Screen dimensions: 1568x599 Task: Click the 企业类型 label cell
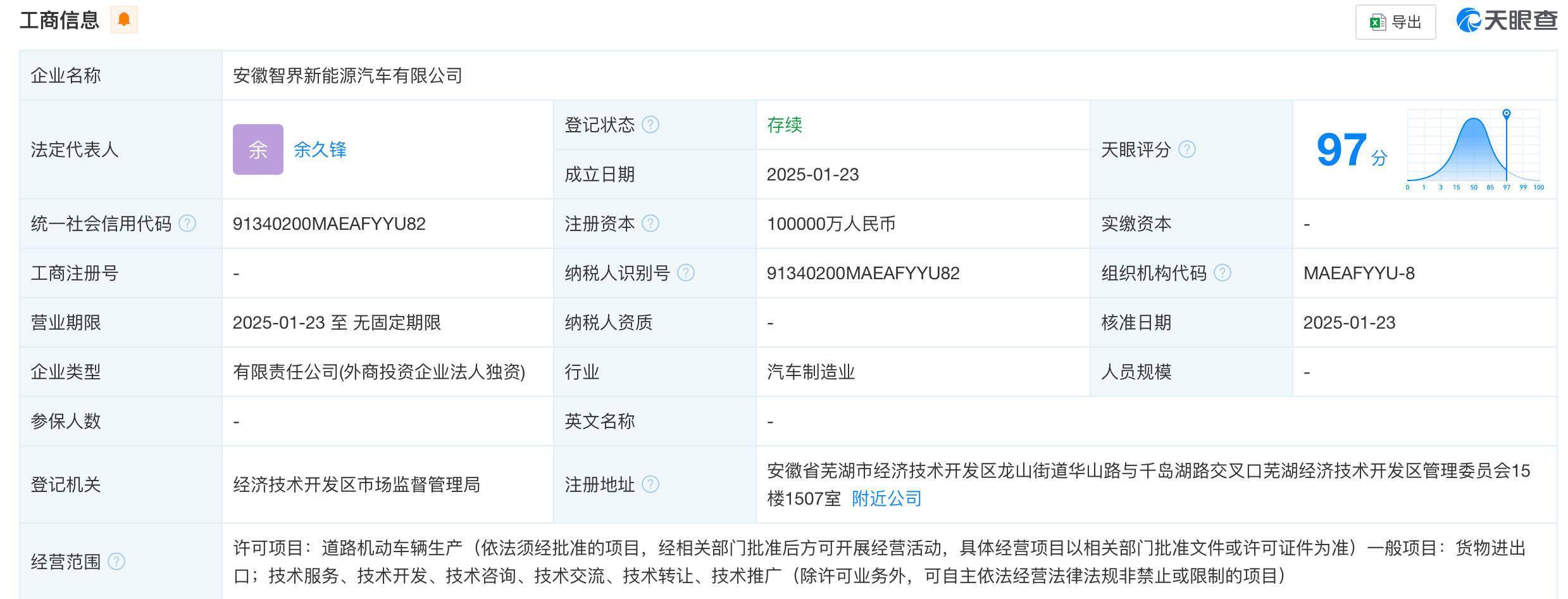tap(121, 372)
